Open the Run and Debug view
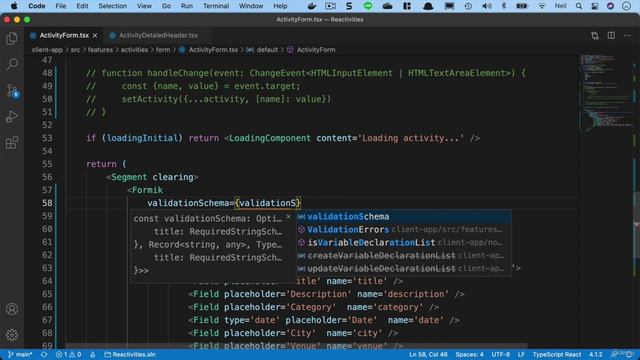 click(12, 117)
